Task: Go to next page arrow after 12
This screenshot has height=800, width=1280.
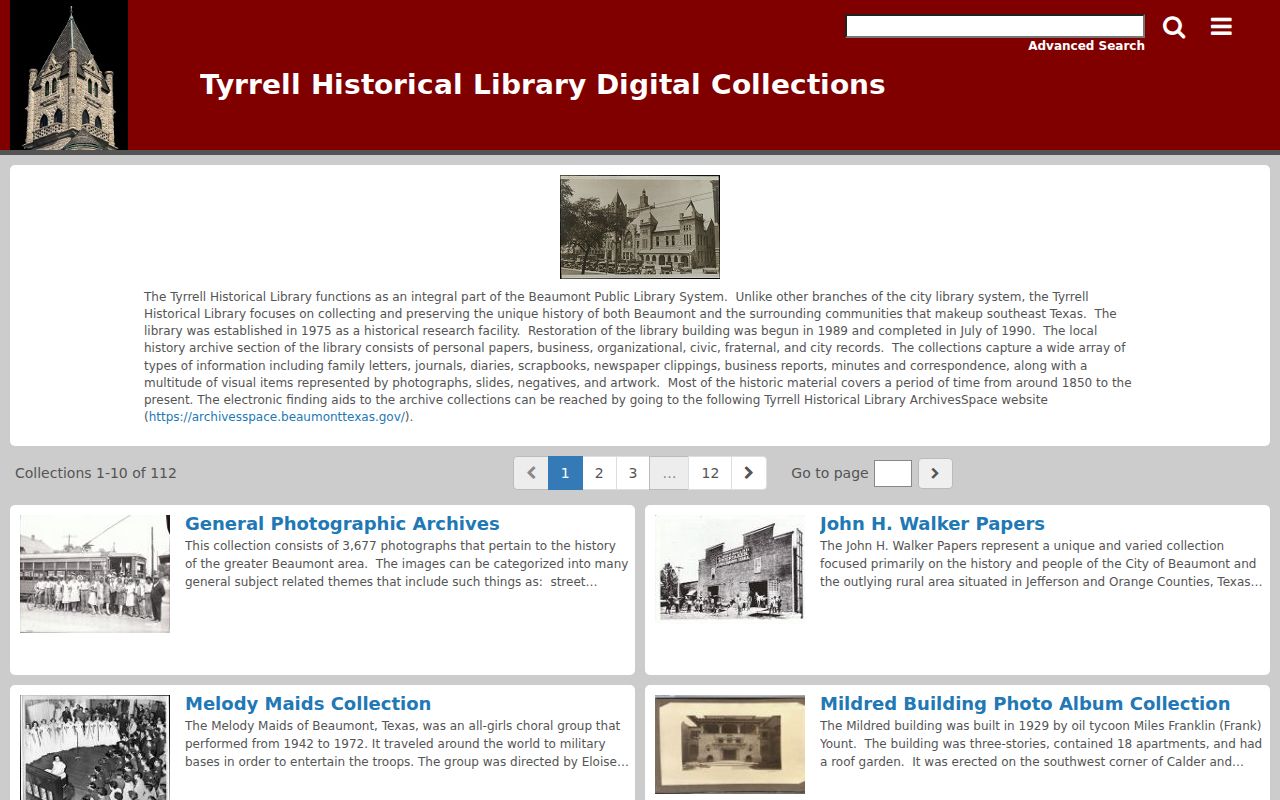Action: click(x=749, y=473)
